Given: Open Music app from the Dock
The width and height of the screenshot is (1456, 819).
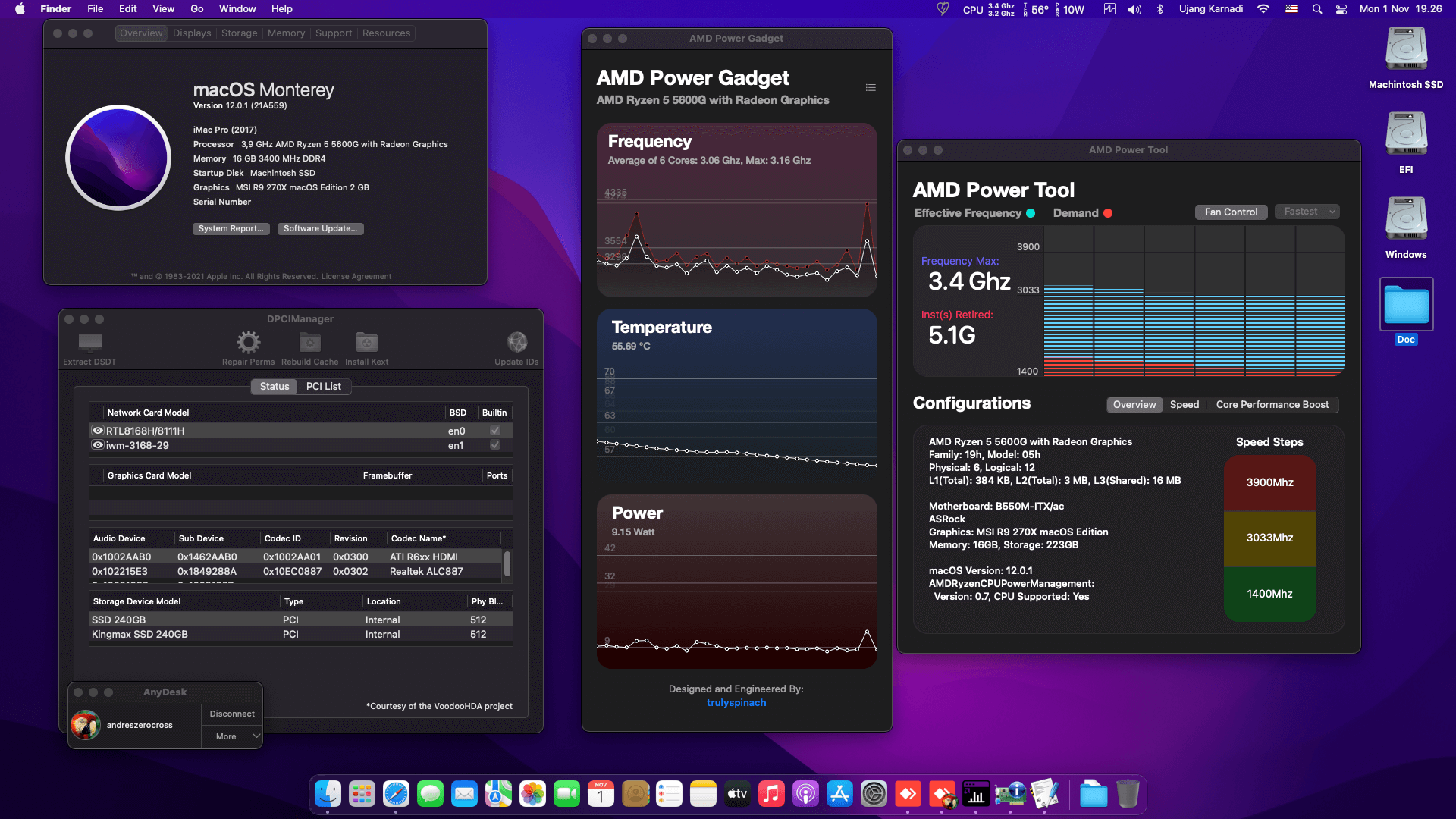Looking at the screenshot, I should pyautogui.click(x=771, y=794).
